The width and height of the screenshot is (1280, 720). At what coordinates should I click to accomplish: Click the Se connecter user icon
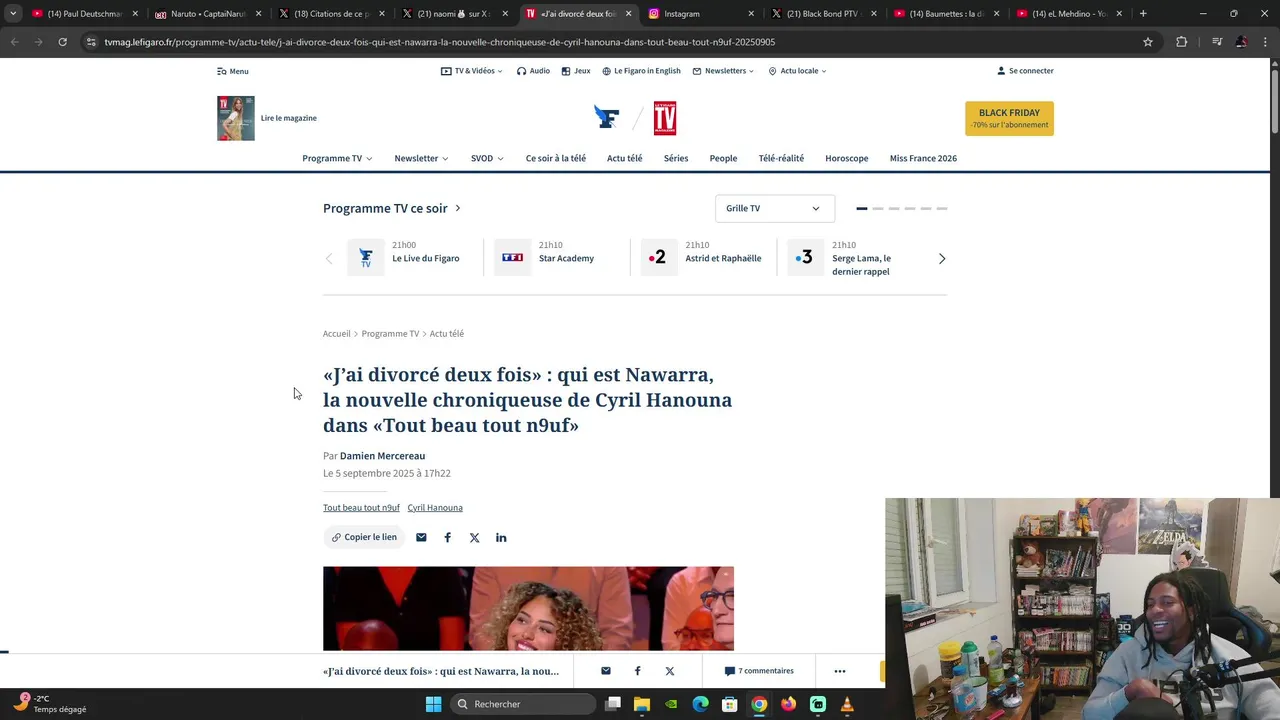(1001, 71)
